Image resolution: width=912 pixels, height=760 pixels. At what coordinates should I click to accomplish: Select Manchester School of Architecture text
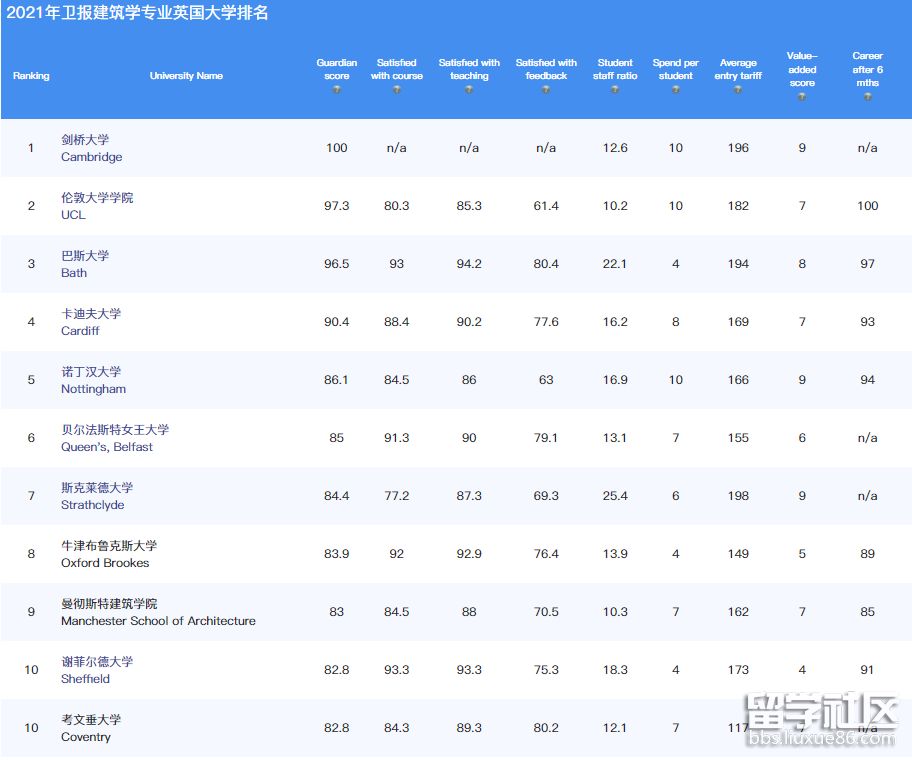(158, 621)
